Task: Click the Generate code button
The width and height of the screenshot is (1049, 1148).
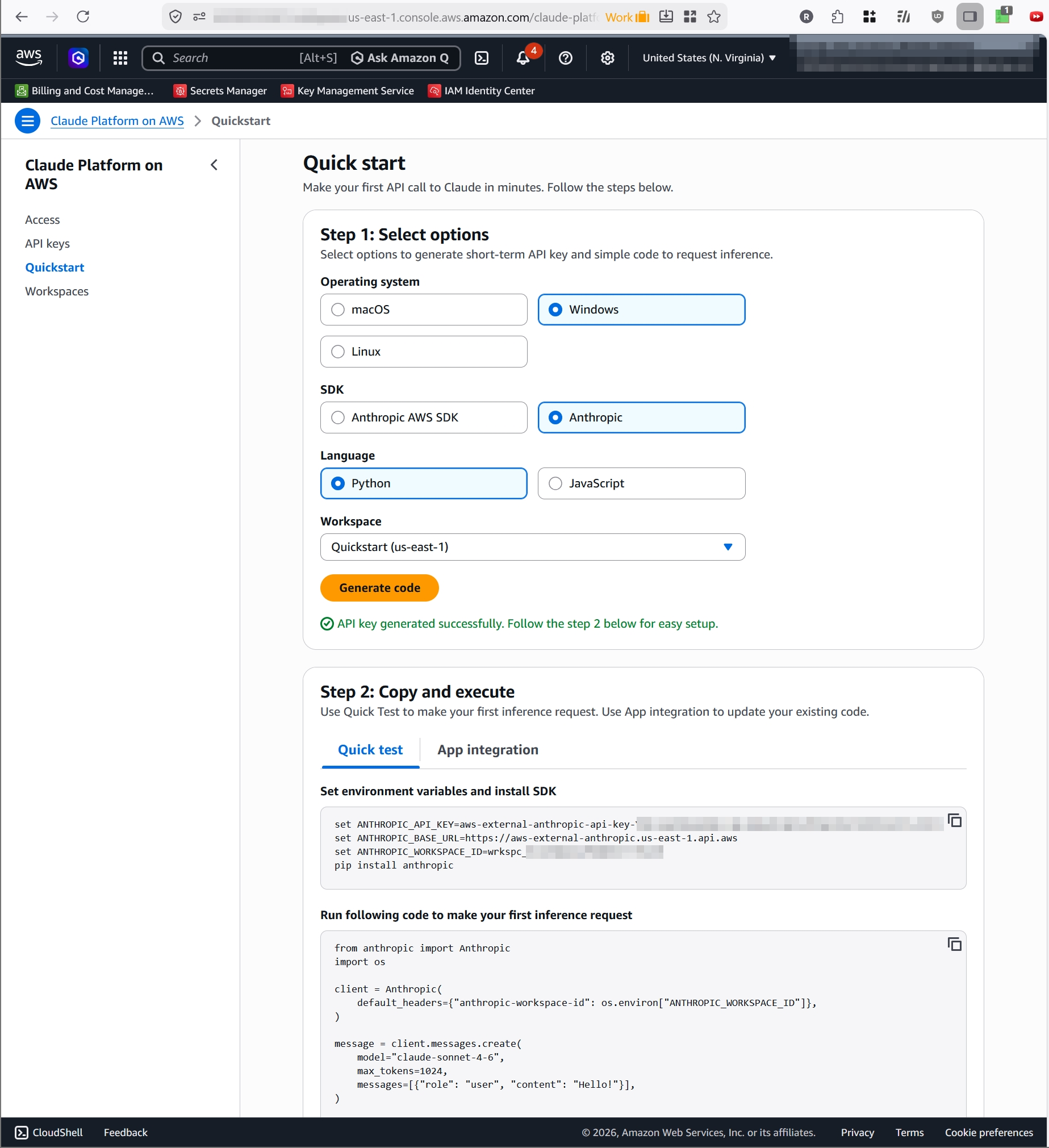Action: [380, 588]
